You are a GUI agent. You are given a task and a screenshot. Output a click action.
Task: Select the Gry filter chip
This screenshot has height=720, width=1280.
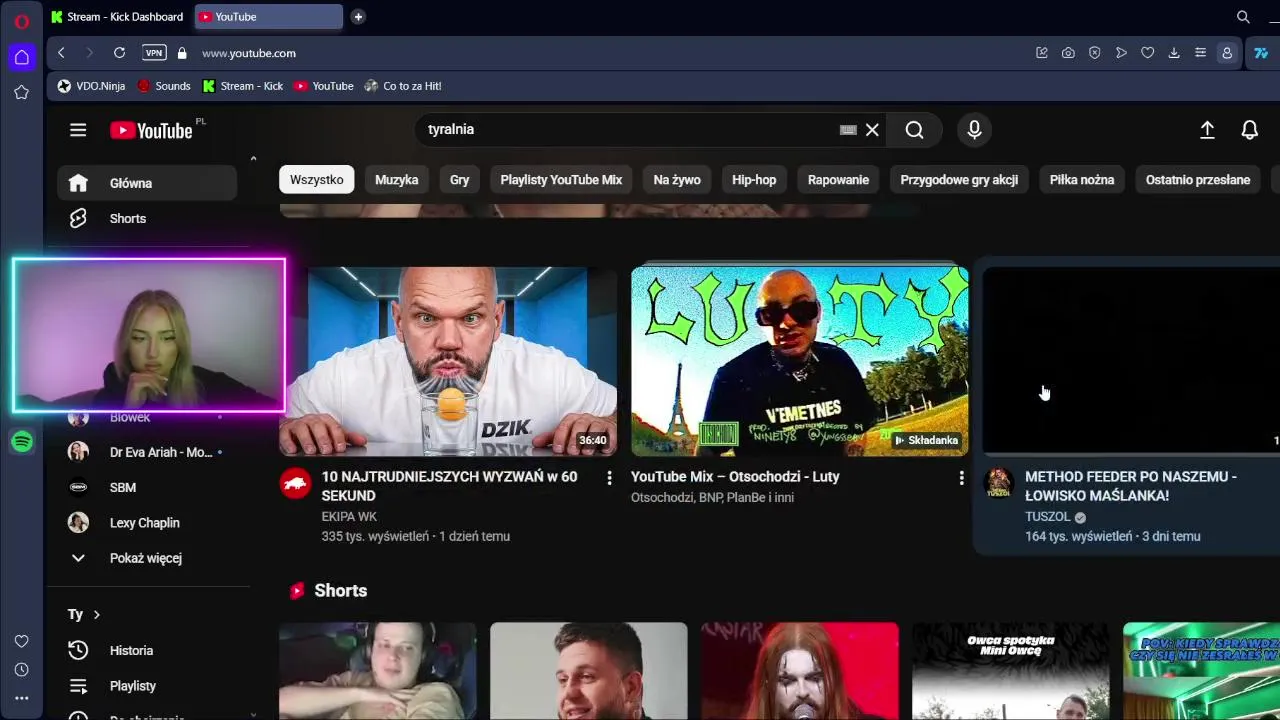(459, 180)
